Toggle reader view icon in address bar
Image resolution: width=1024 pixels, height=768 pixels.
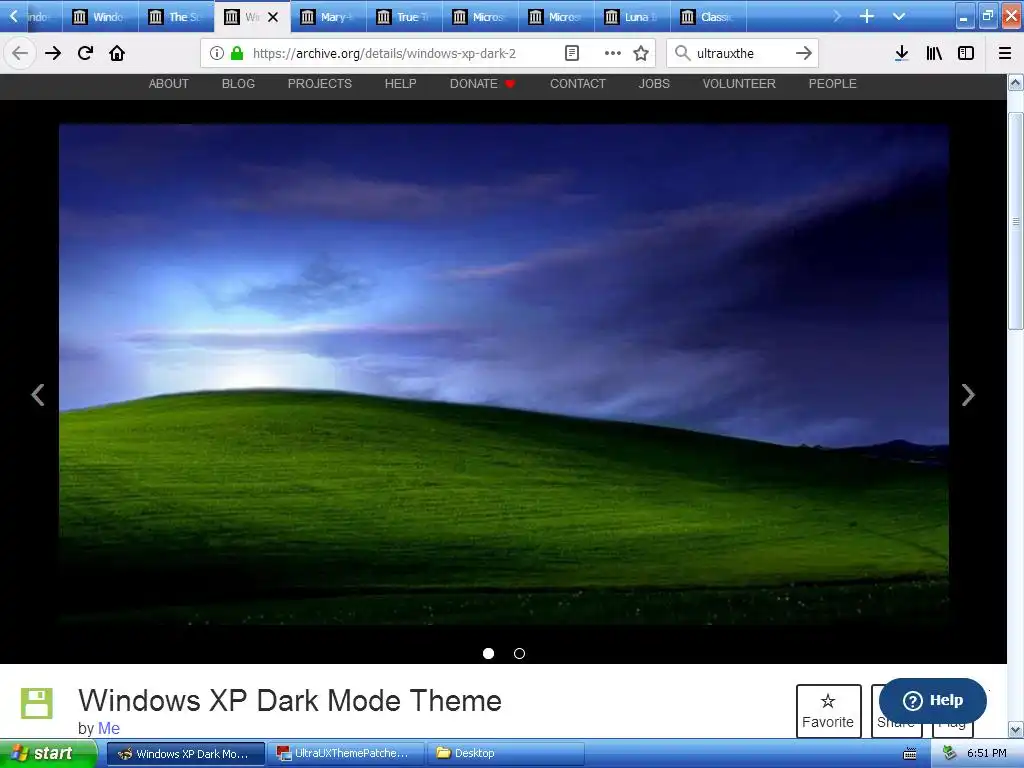point(571,53)
